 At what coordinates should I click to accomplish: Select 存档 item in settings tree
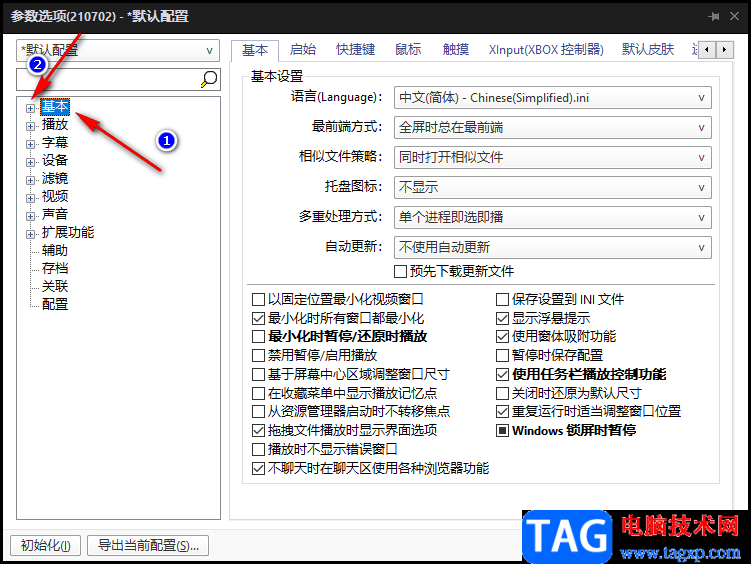click(55, 268)
